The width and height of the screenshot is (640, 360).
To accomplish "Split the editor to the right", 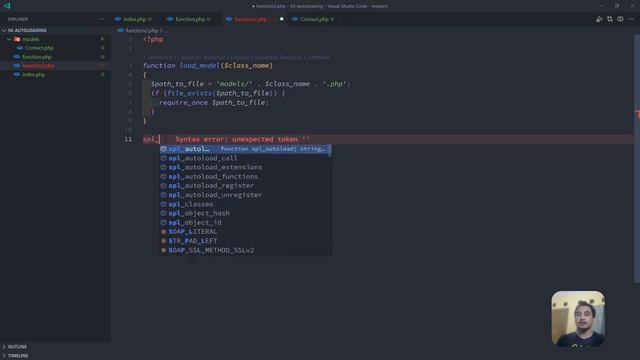I will [x=620, y=19].
